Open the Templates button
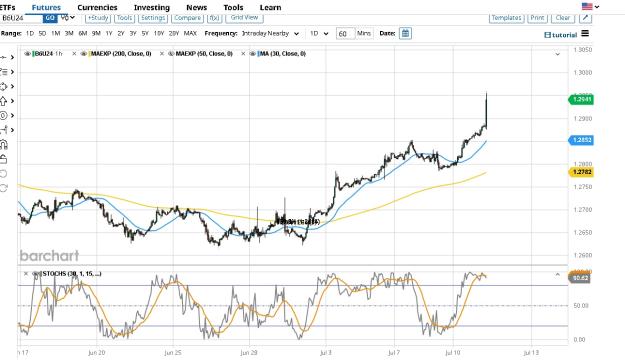The height and width of the screenshot is (361, 625). point(506,18)
